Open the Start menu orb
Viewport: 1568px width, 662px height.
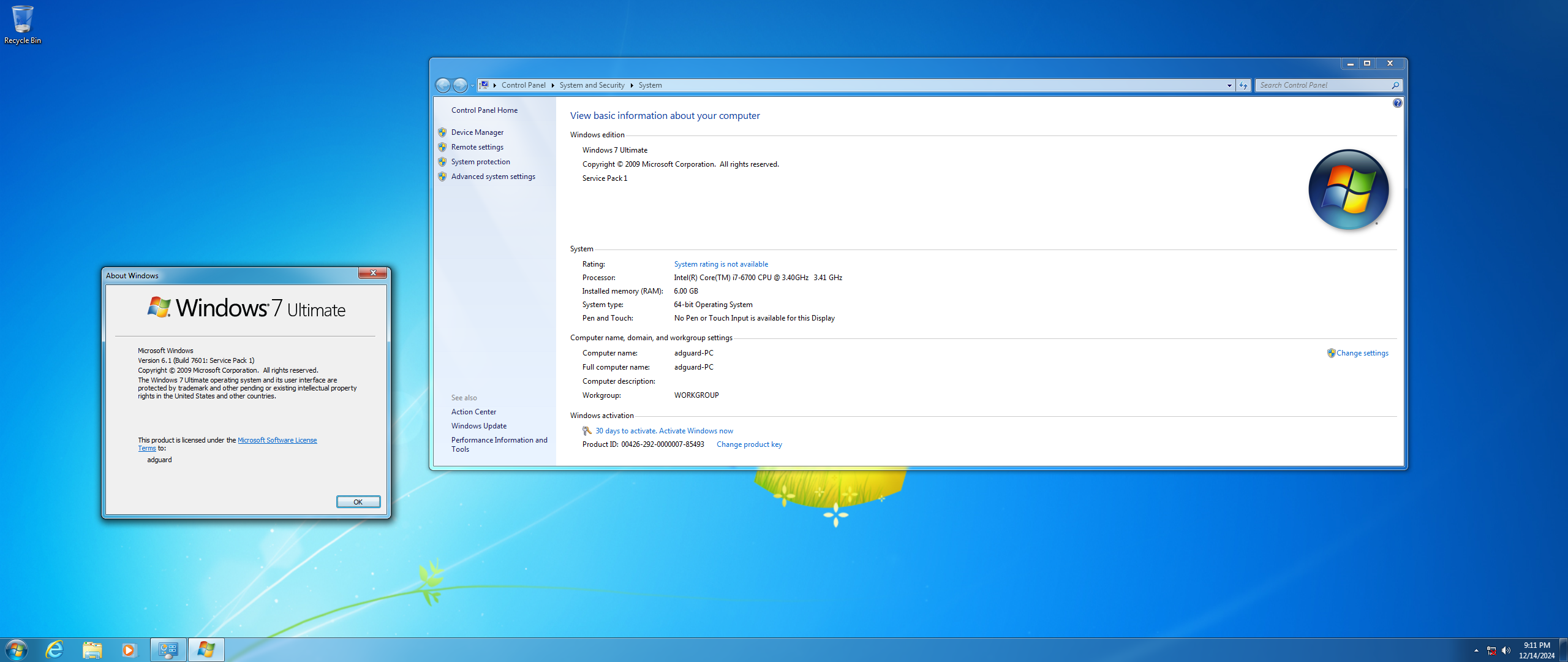17,650
